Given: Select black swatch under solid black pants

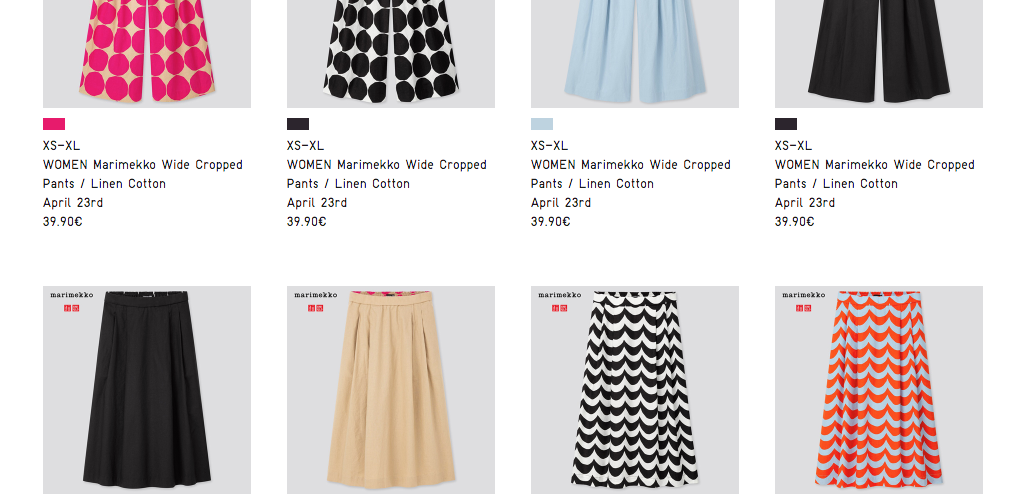Looking at the screenshot, I should [785, 124].
